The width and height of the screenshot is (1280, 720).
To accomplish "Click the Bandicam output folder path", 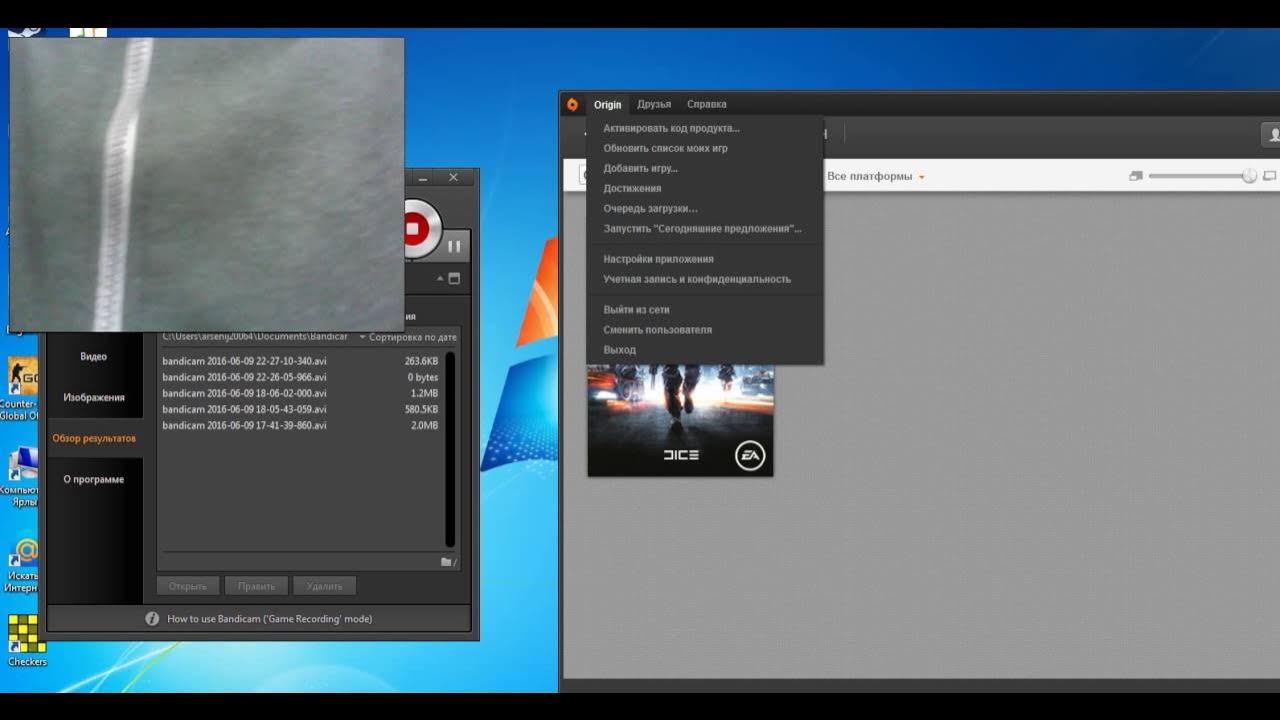I will click(x=255, y=337).
